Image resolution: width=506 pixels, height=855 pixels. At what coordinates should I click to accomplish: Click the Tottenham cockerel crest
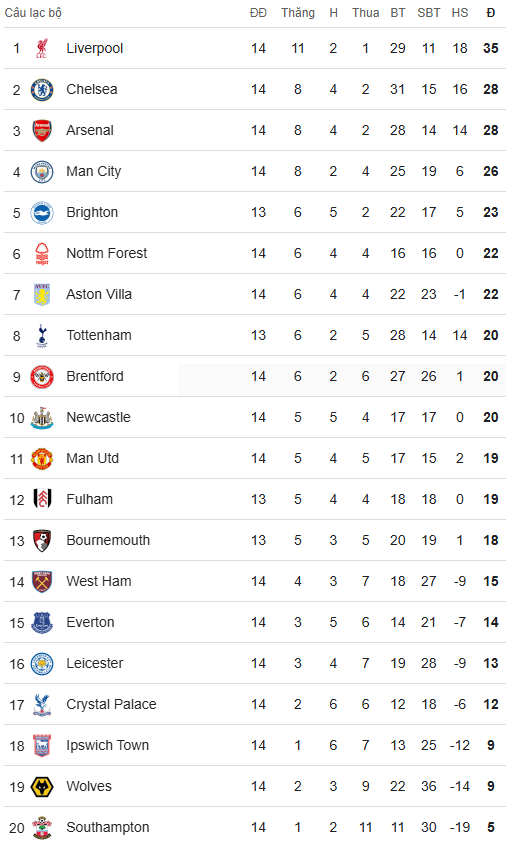42,335
